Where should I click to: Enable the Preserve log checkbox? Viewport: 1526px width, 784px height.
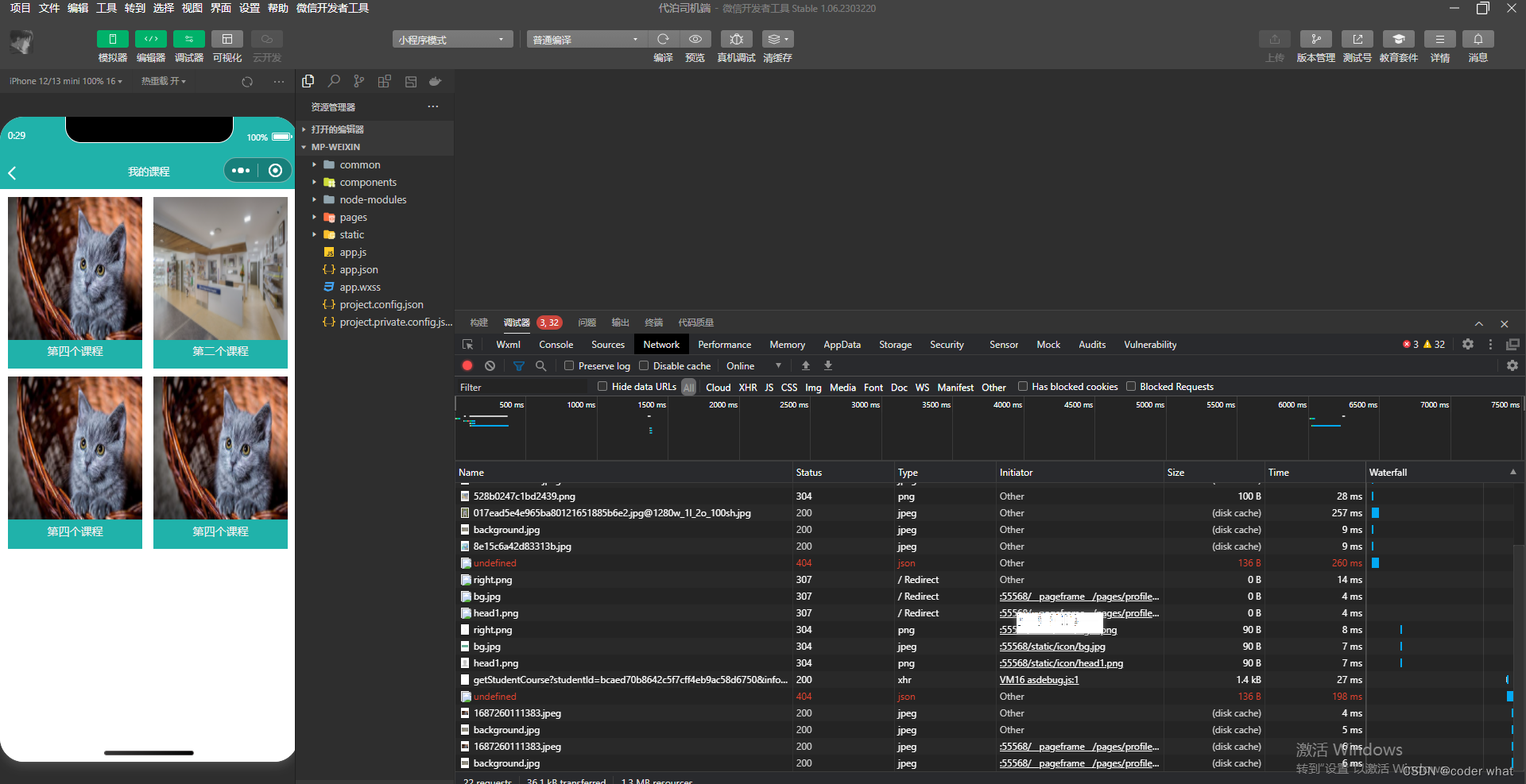pos(569,365)
